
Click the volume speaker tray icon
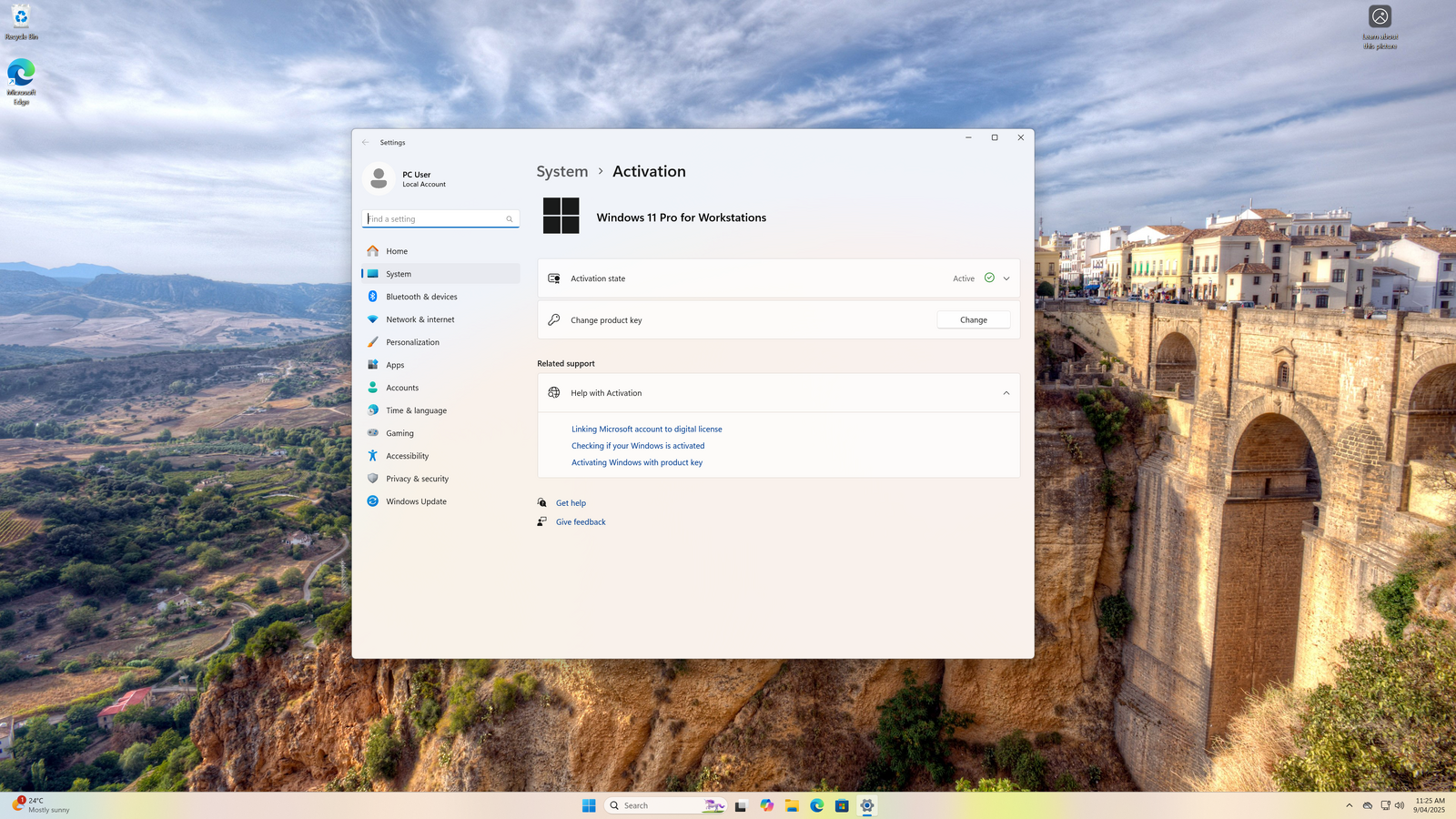1400,805
